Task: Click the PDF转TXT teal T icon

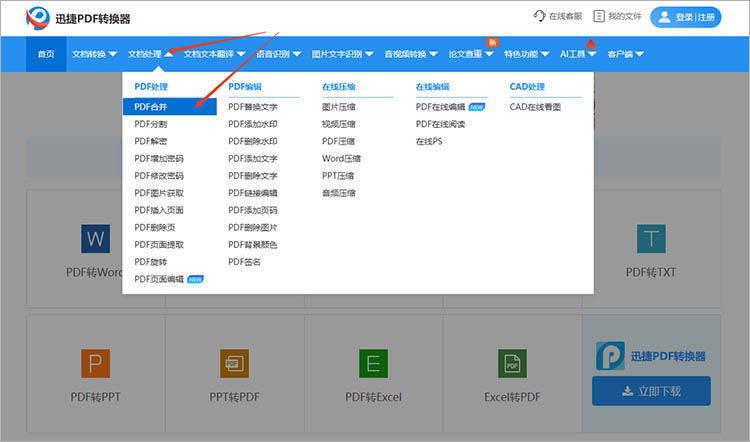Action: pos(651,238)
